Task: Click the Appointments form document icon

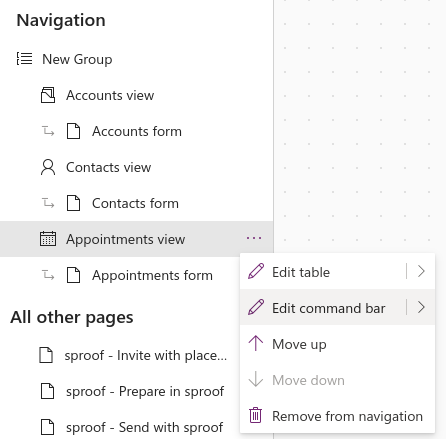Action: [x=73, y=275]
